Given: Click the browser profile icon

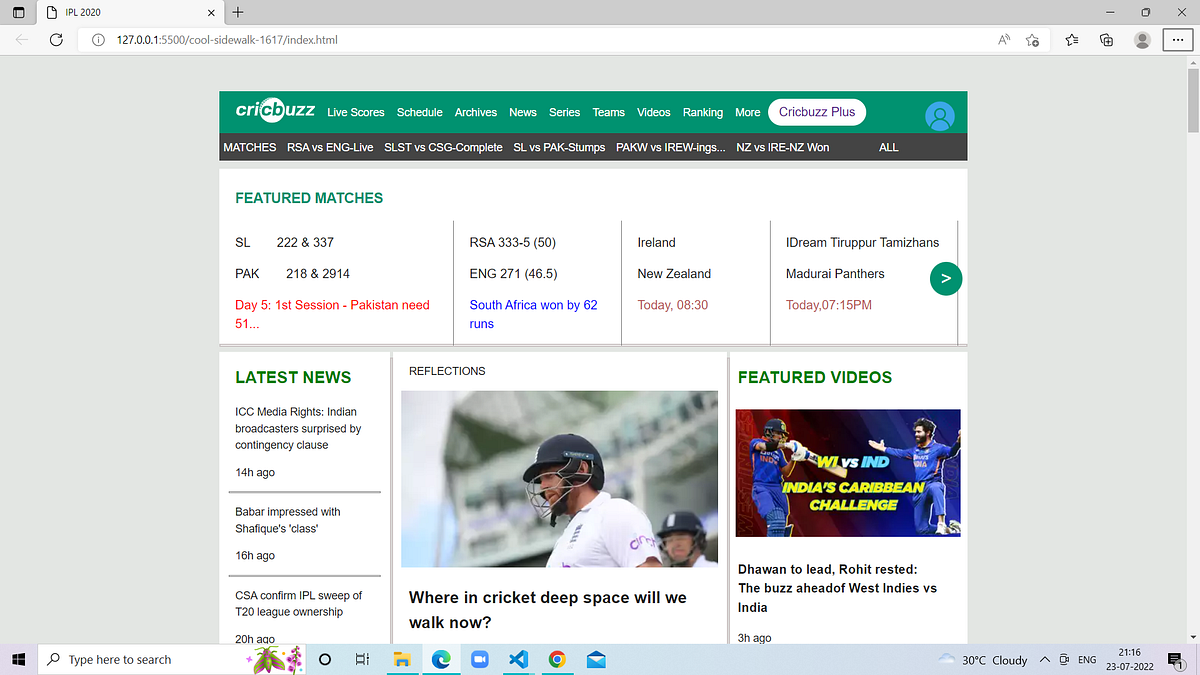Looking at the screenshot, I should [1142, 40].
